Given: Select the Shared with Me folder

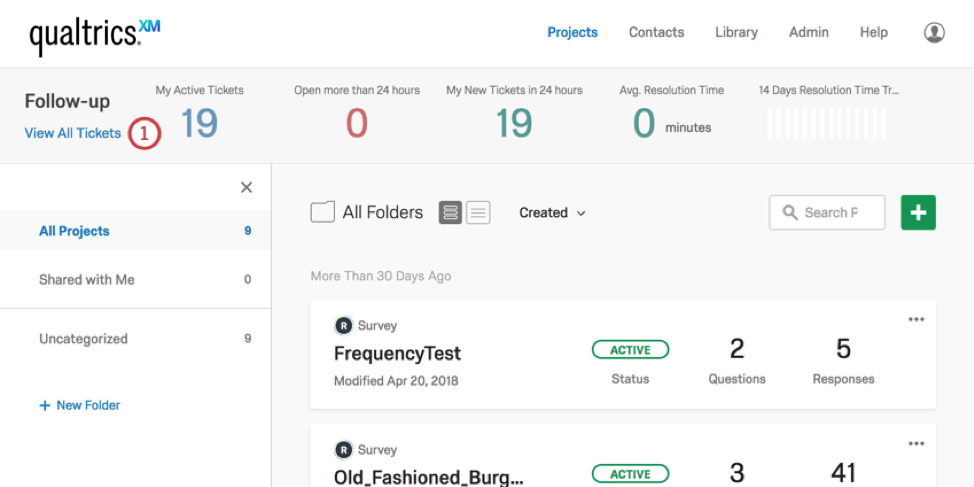Looking at the screenshot, I should 87,280.
